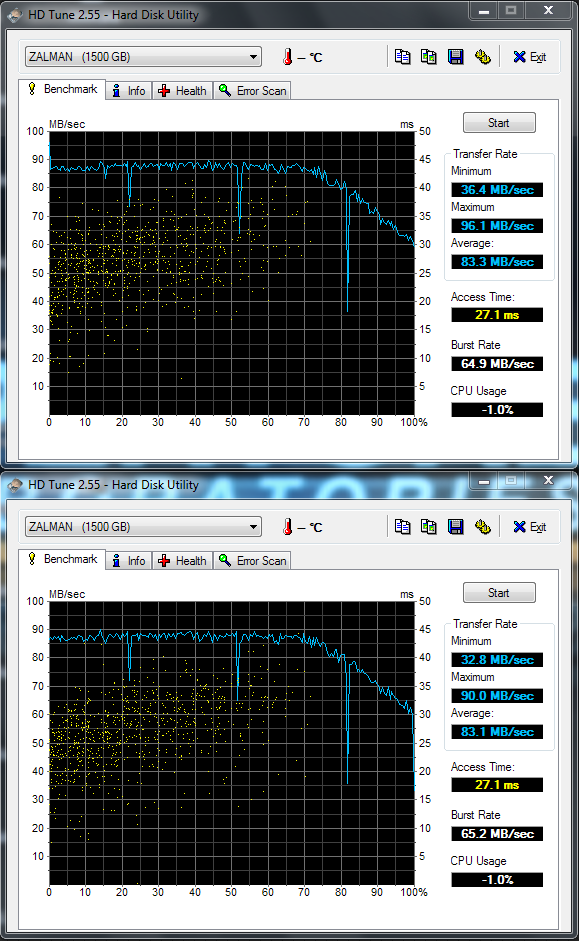Viewport: 579px width, 941px height.
Task: Click save floppy icon in bottom window
Action: coord(455,527)
